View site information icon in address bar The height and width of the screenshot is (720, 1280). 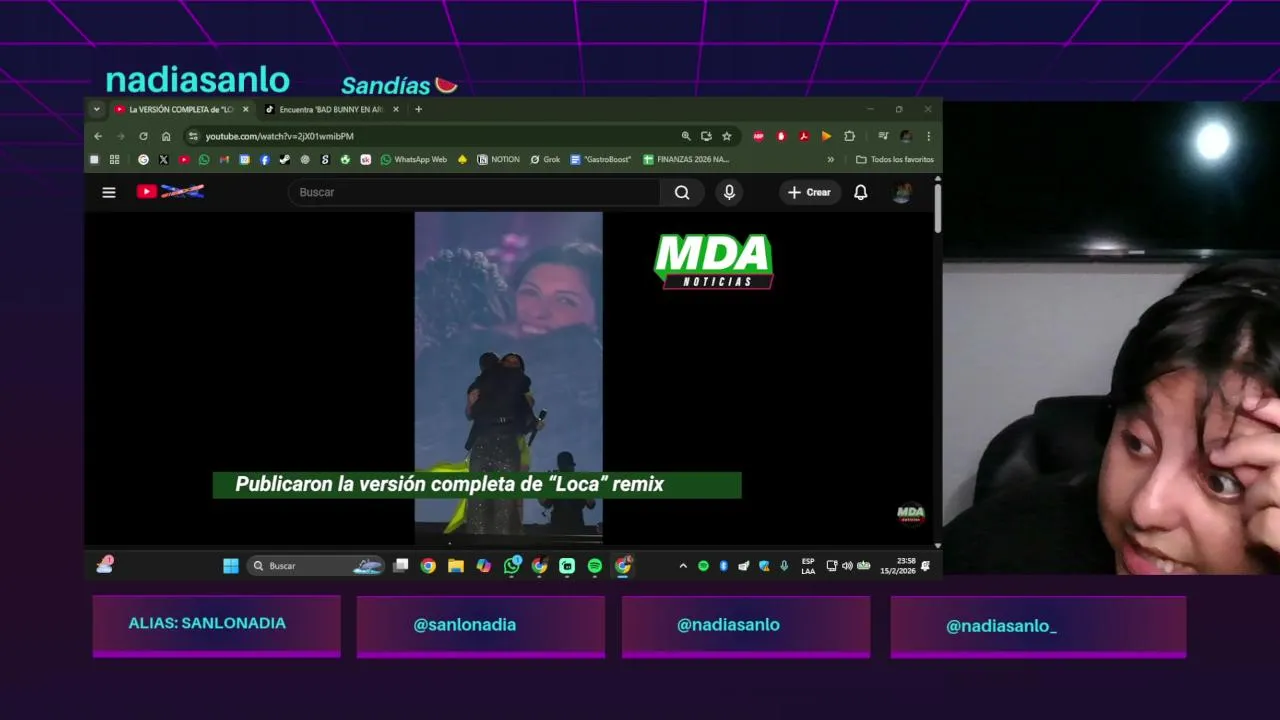[193, 136]
